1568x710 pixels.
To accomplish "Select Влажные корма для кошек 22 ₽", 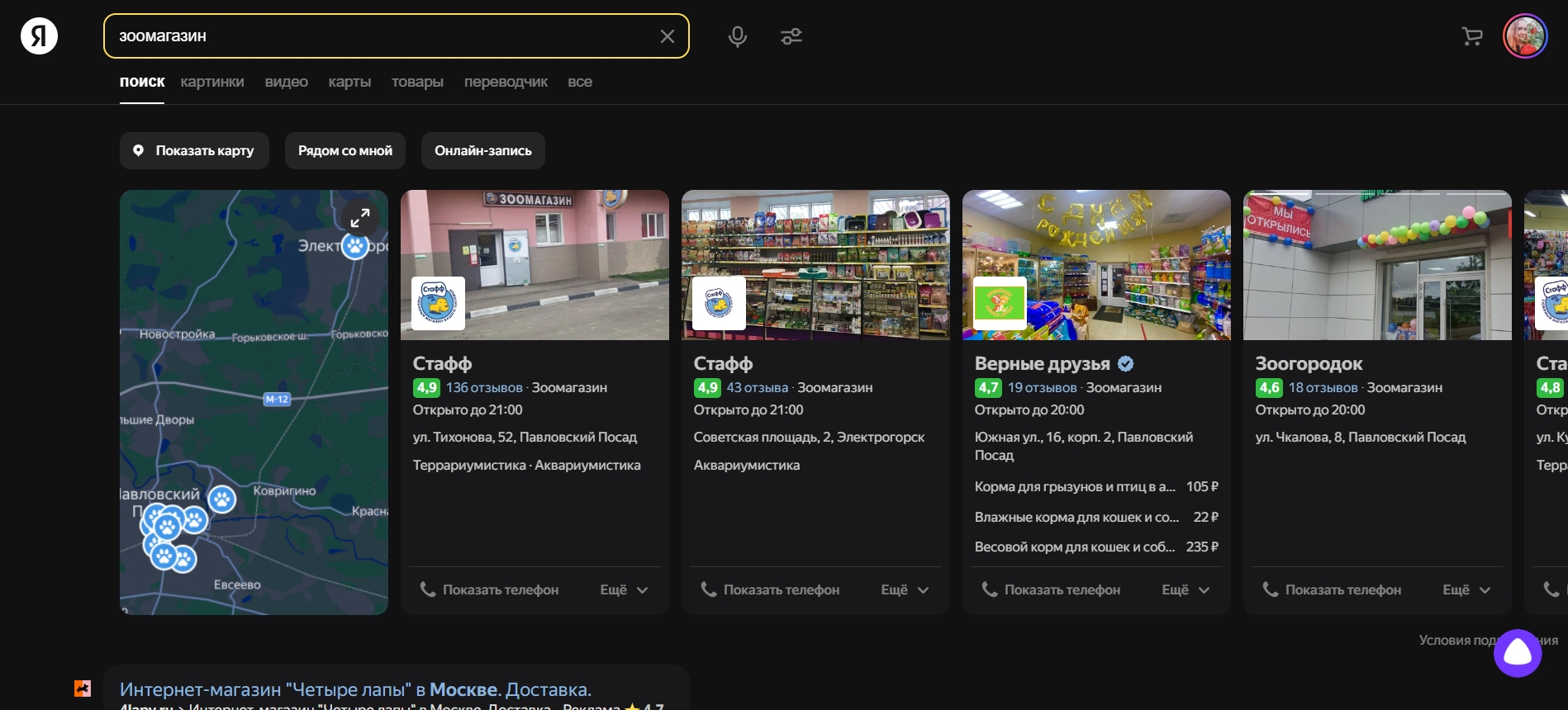I will pos(1096,517).
